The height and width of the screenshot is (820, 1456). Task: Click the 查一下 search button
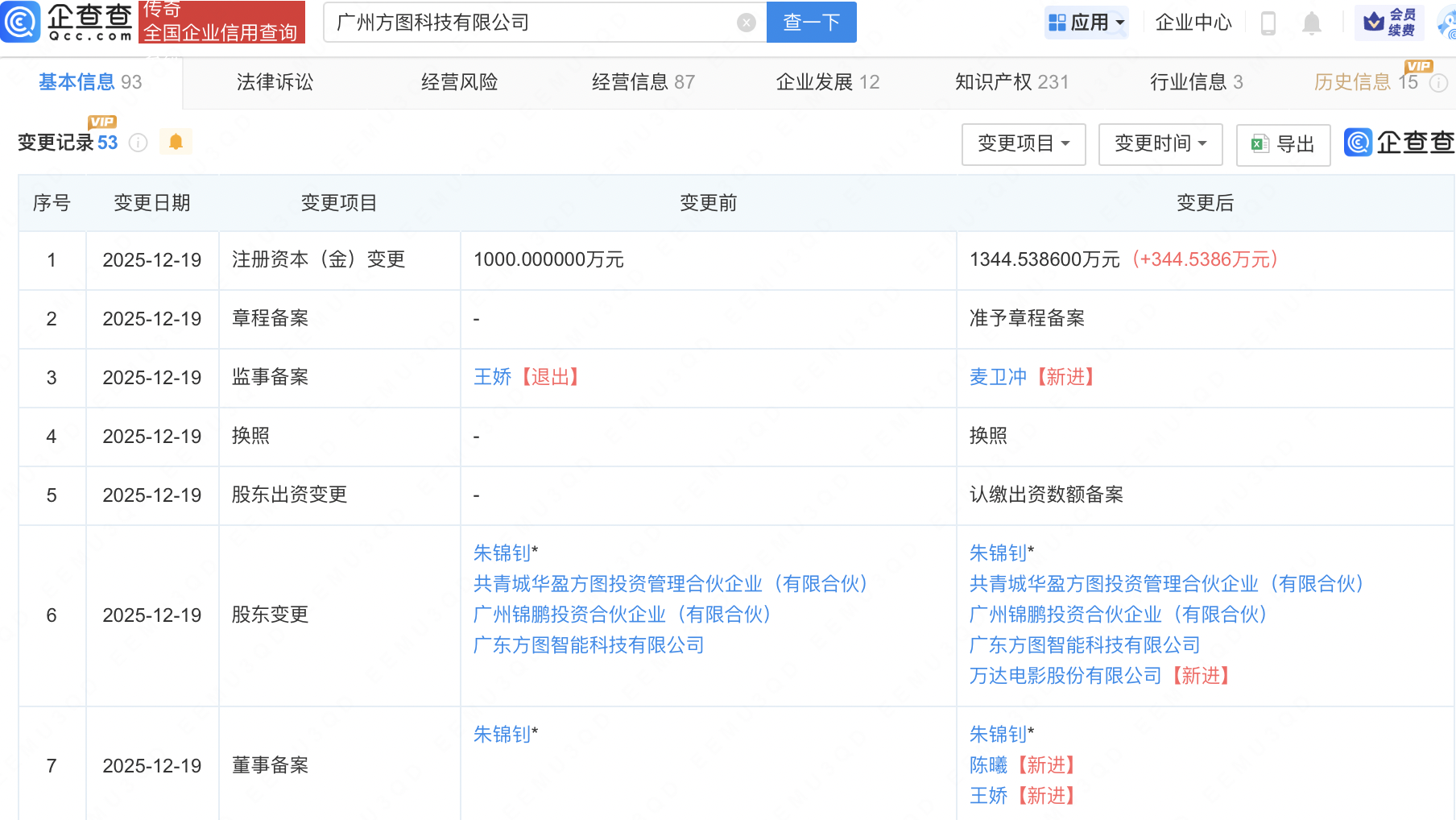pos(811,23)
